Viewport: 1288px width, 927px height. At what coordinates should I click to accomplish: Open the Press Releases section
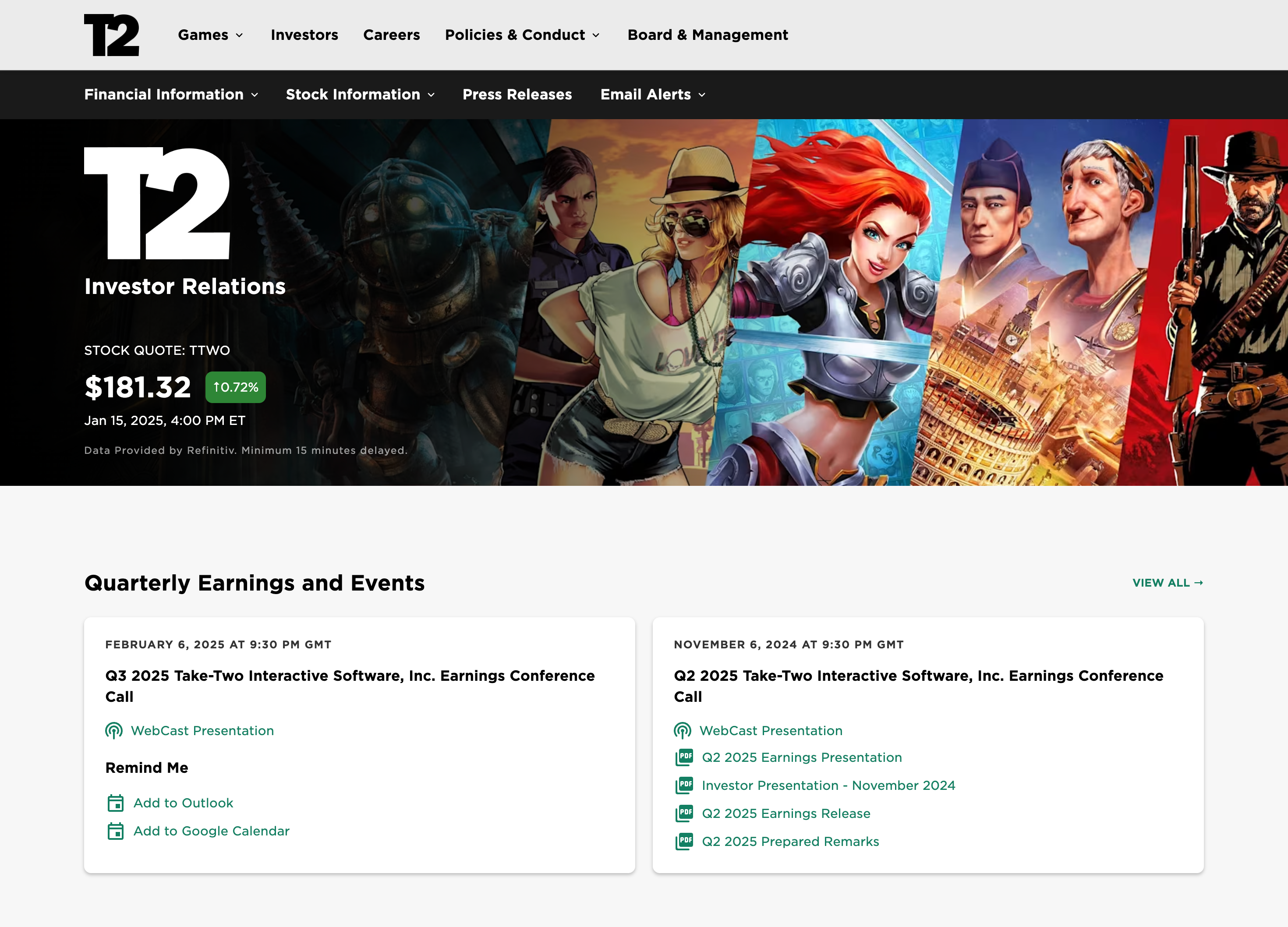point(517,95)
